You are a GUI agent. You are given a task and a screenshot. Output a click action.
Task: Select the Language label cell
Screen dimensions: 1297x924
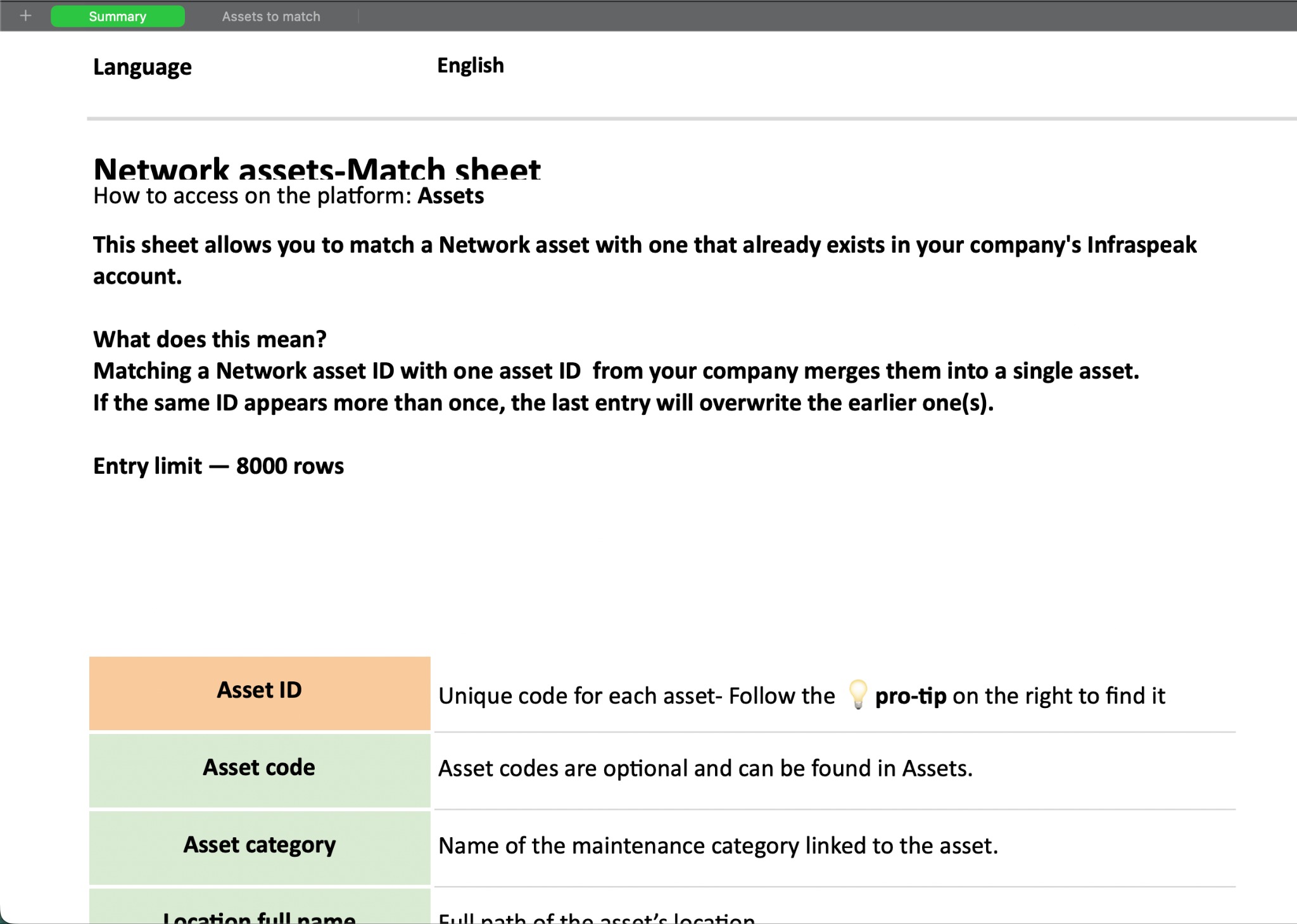click(142, 67)
